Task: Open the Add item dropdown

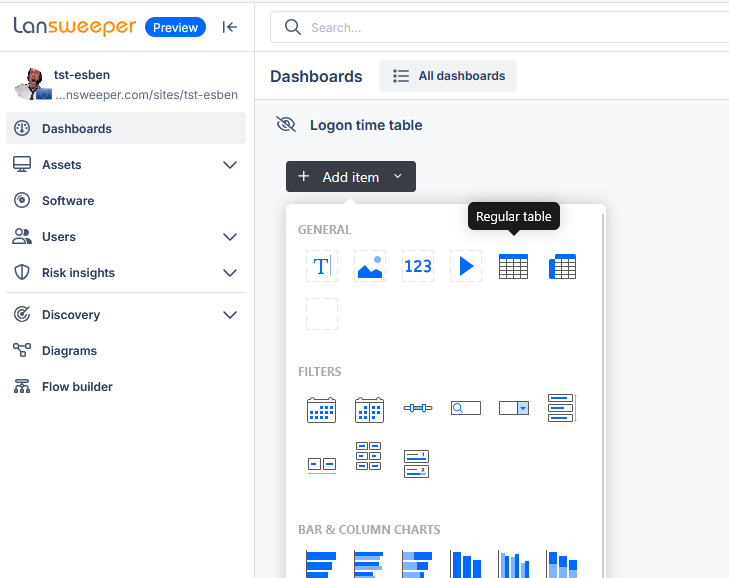Action: (x=351, y=177)
